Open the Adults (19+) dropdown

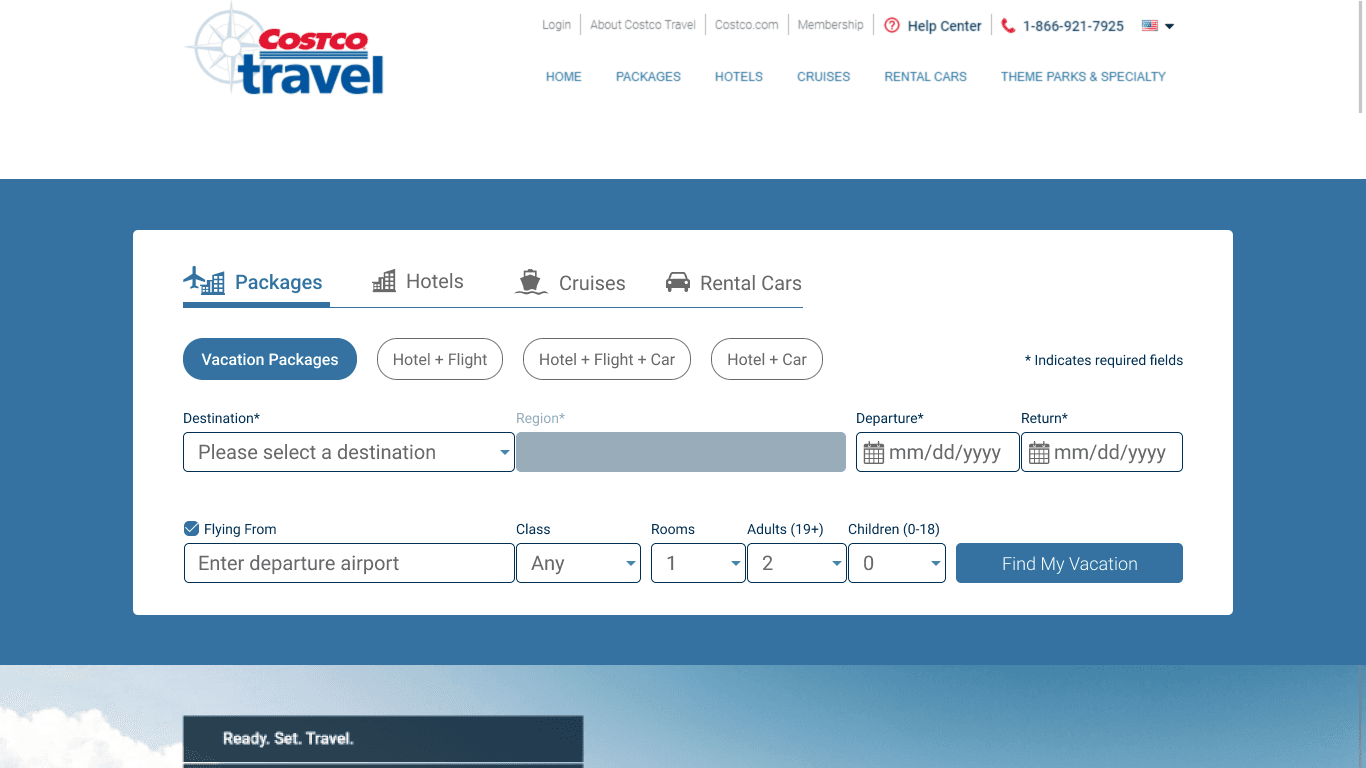tap(797, 563)
